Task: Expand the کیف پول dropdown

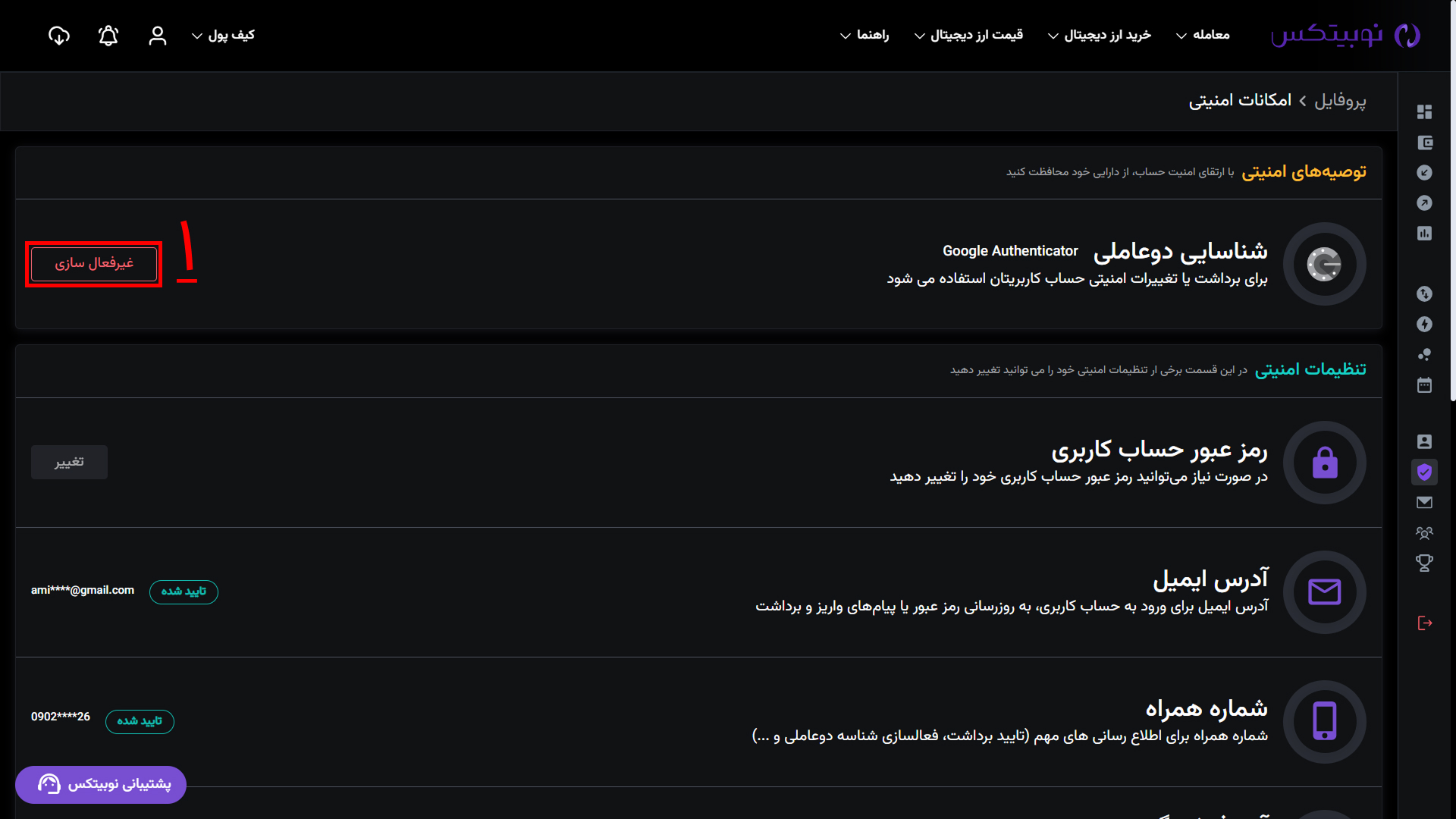Action: (223, 35)
